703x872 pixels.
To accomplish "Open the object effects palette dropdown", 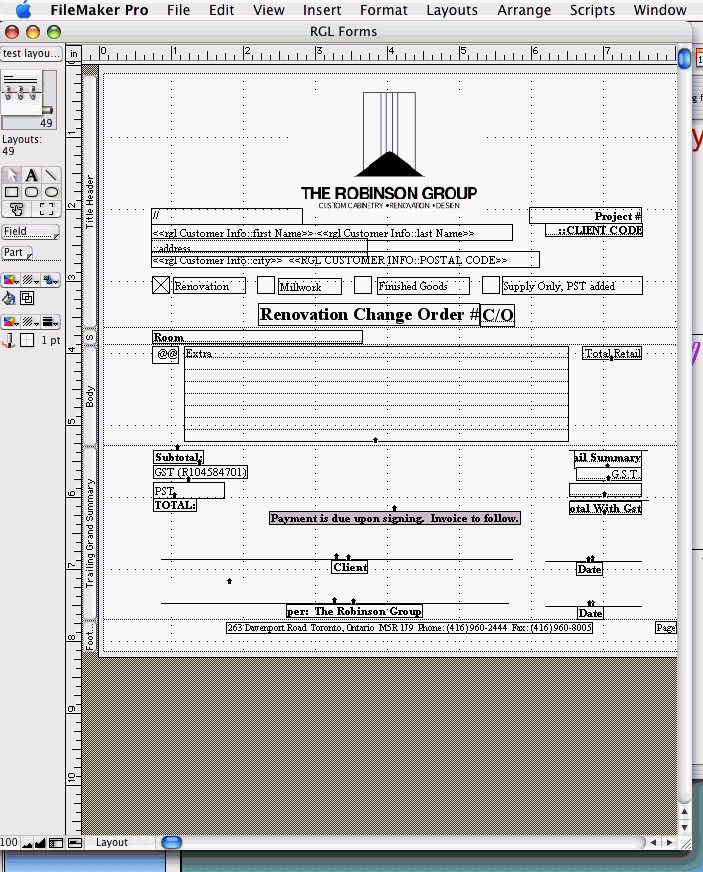I will [51, 280].
